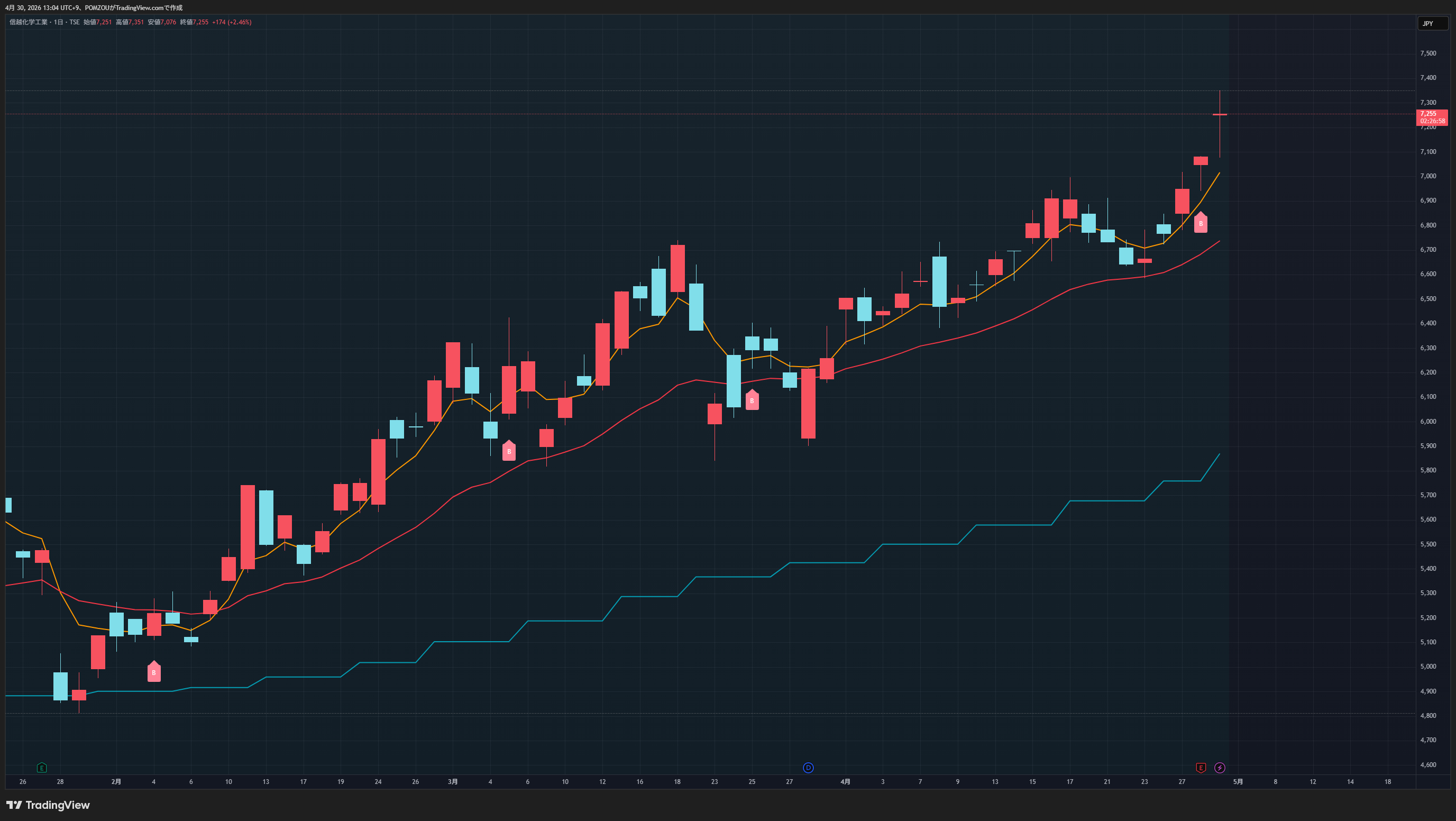
Task: Click the B marker below the February 4 candle
Action: [x=154, y=672]
